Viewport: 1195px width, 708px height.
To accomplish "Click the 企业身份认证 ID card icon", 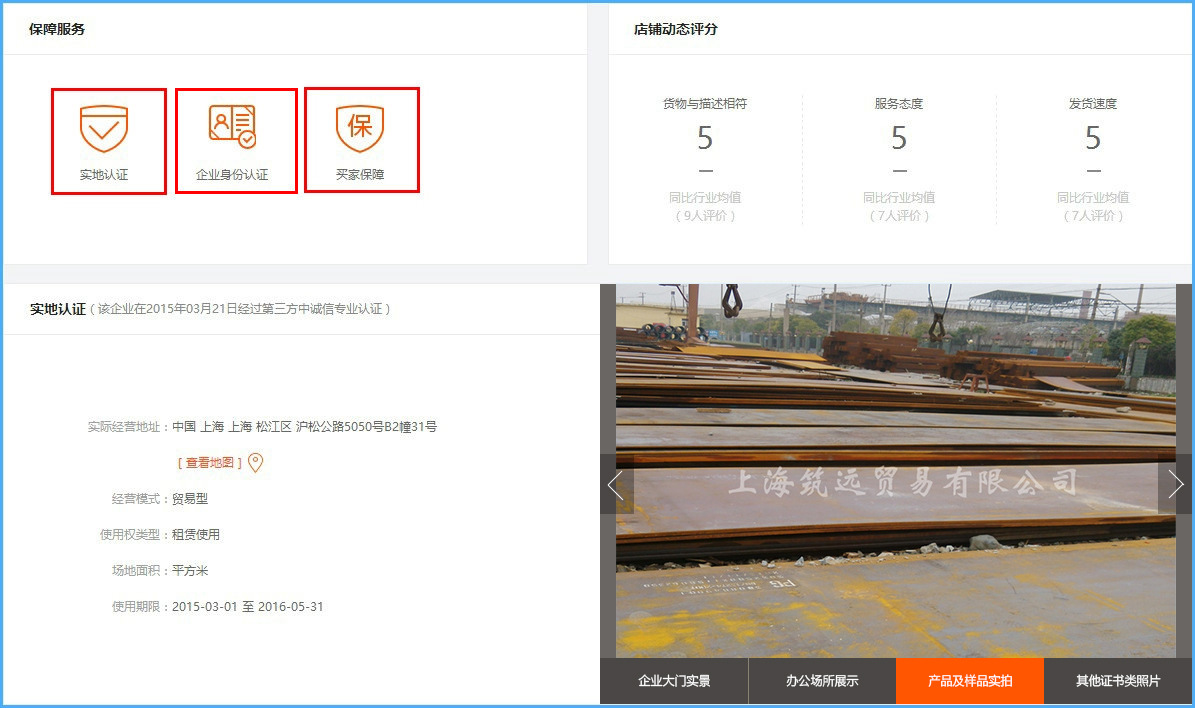I will pos(232,126).
